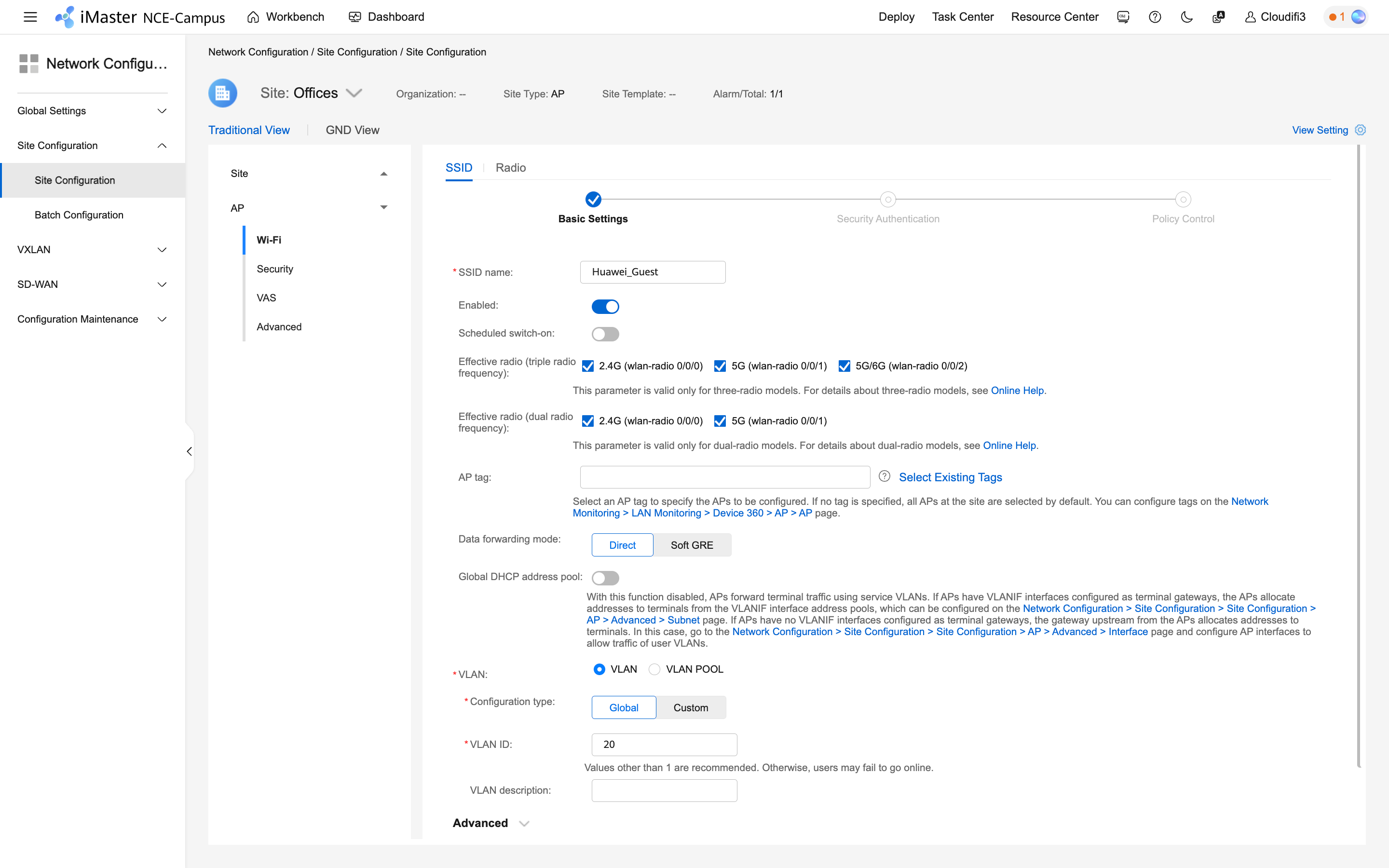Select the VLAN POOL radio button
1389x868 pixels.
[654, 669]
